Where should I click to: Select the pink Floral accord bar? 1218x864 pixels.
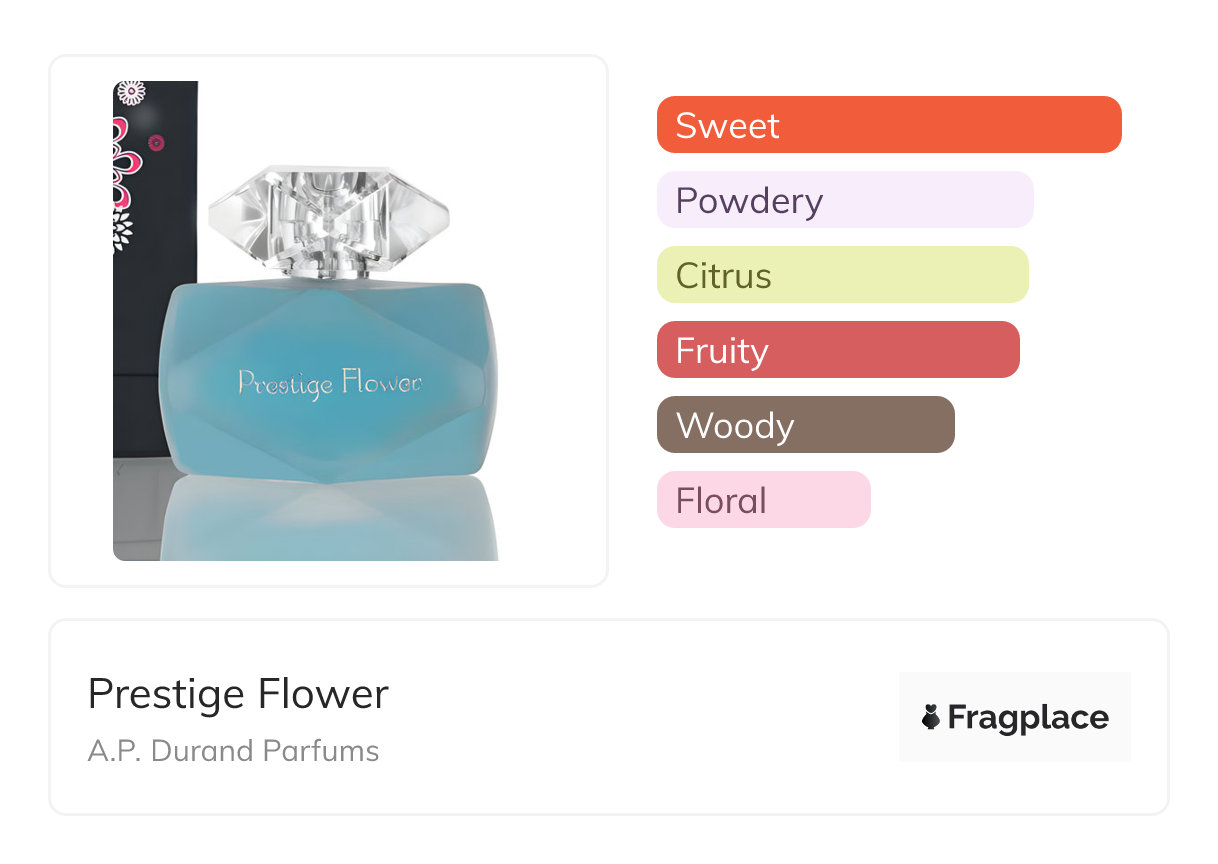coord(764,500)
